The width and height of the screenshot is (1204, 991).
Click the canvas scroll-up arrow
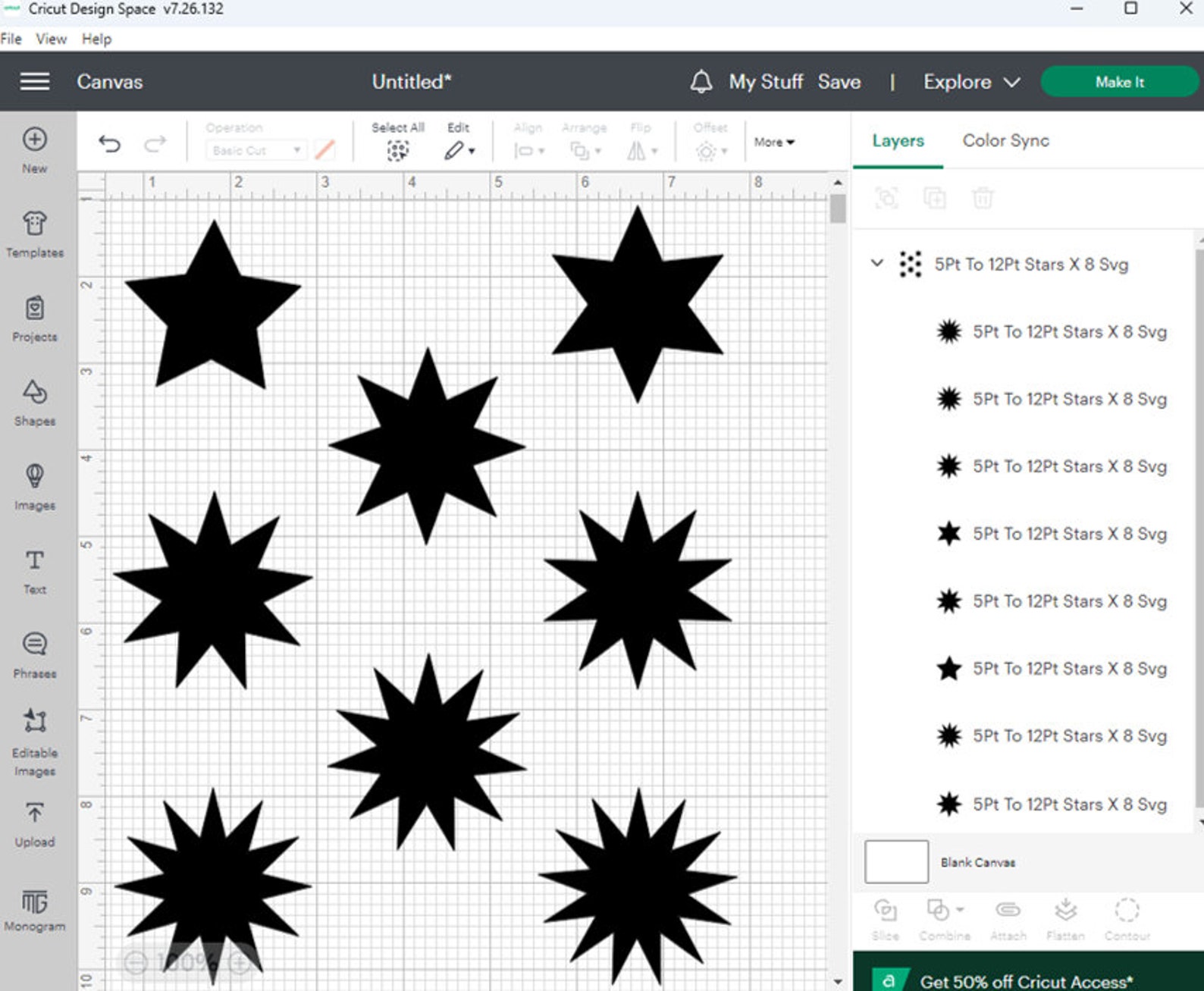point(837,183)
